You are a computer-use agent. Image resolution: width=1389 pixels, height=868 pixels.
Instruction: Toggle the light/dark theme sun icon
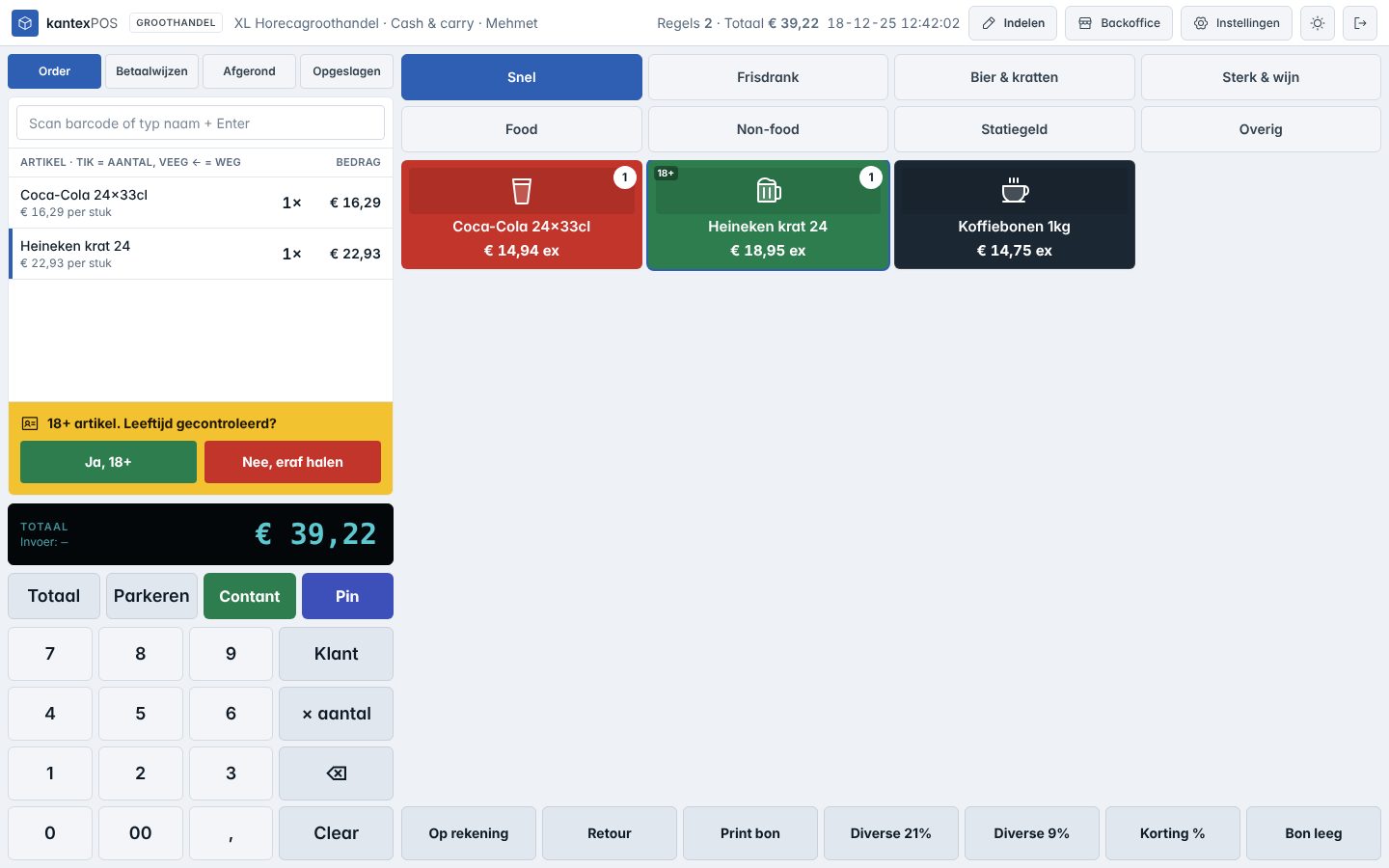(1318, 23)
